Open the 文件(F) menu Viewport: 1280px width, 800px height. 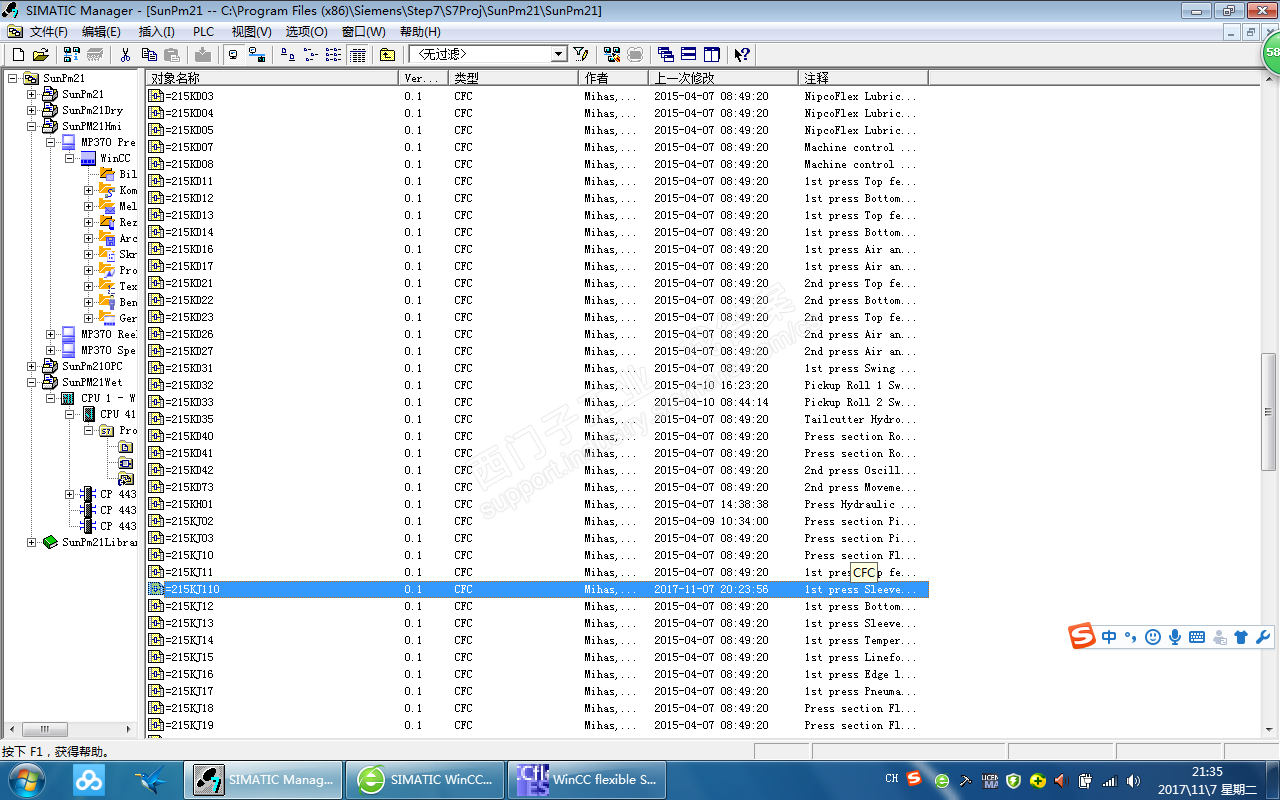pyautogui.click(x=48, y=31)
